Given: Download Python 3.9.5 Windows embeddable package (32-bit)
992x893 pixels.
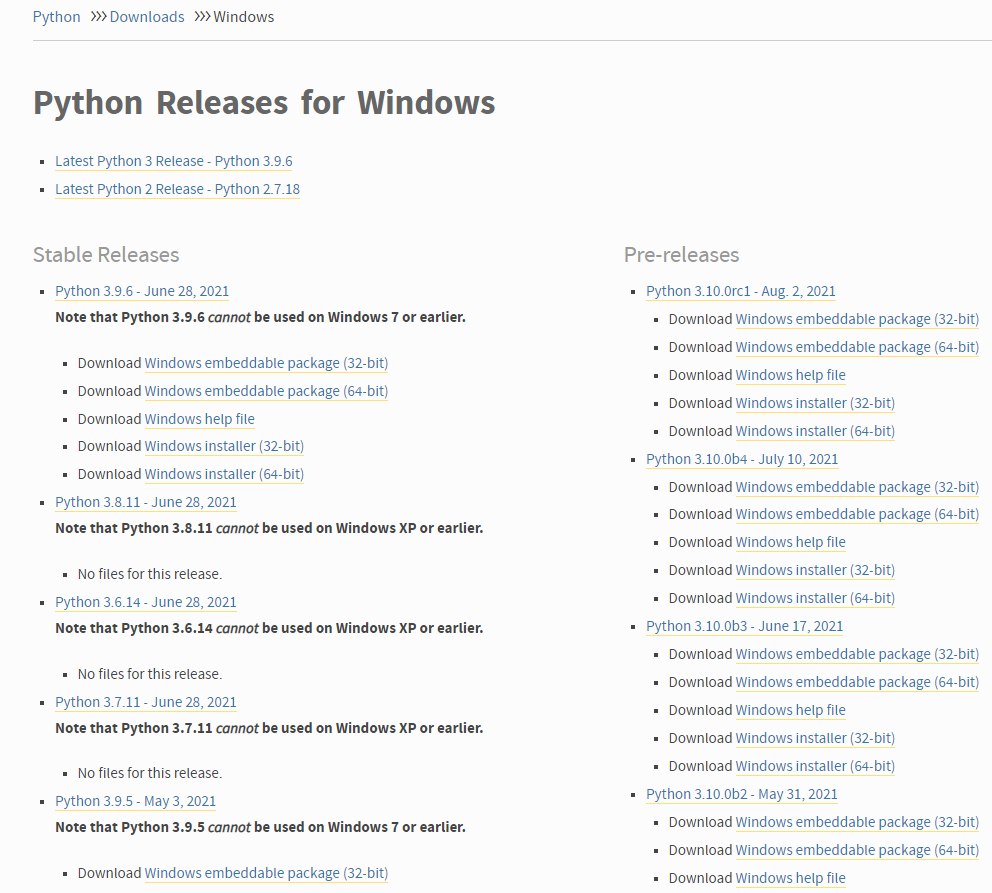Looking at the screenshot, I should (266, 873).
